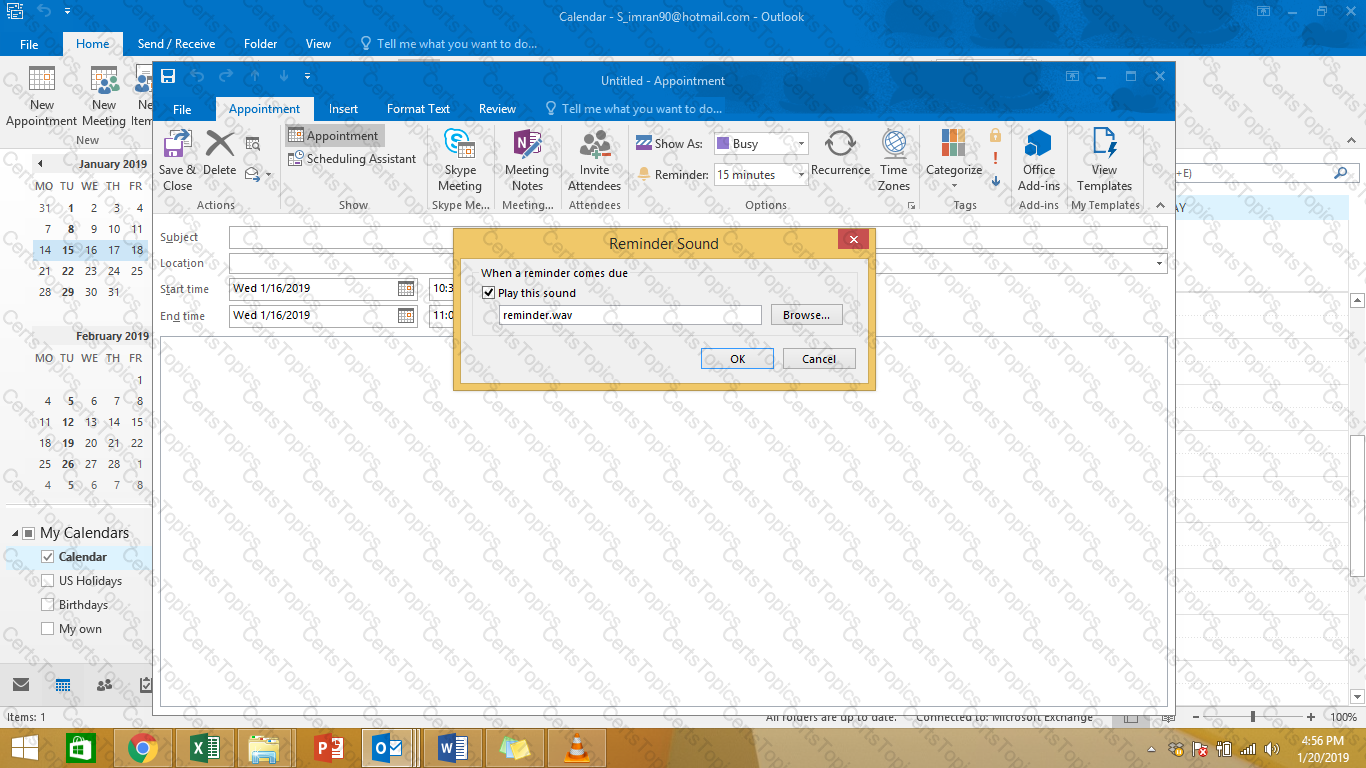Image resolution: width=1366 pixels, height=768 pixels.
Task: Click zoom in plus button in status bar
Action: pos(1311,717)
